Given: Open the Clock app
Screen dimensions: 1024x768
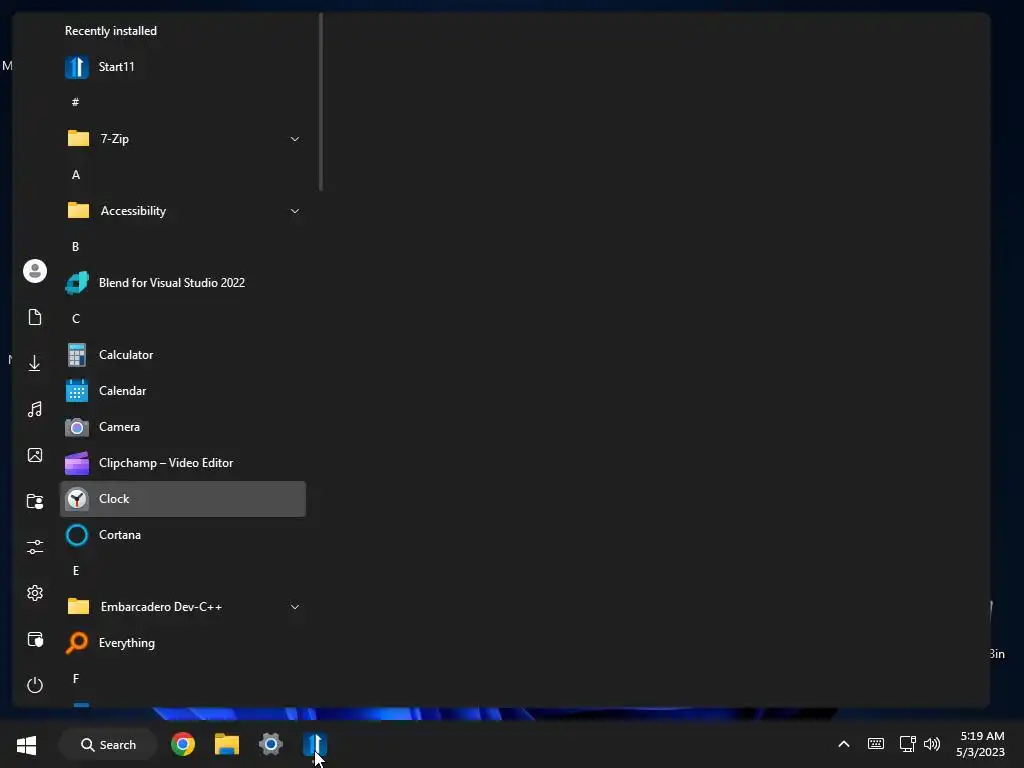Looking at the screenshot, I should pos(183,499).
